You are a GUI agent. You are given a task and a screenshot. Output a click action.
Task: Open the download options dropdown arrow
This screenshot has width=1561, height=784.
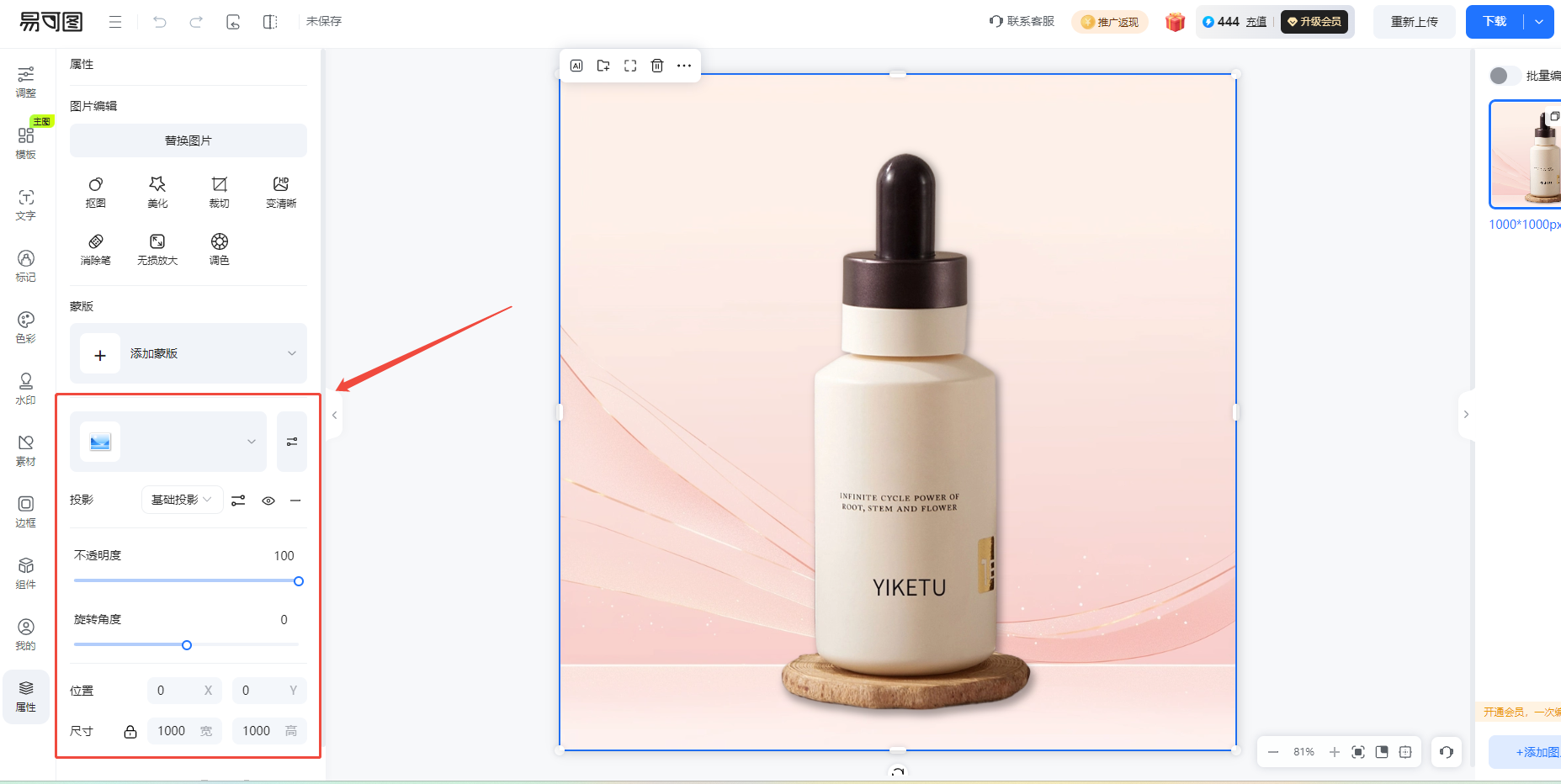click(x=1539, y=22)
